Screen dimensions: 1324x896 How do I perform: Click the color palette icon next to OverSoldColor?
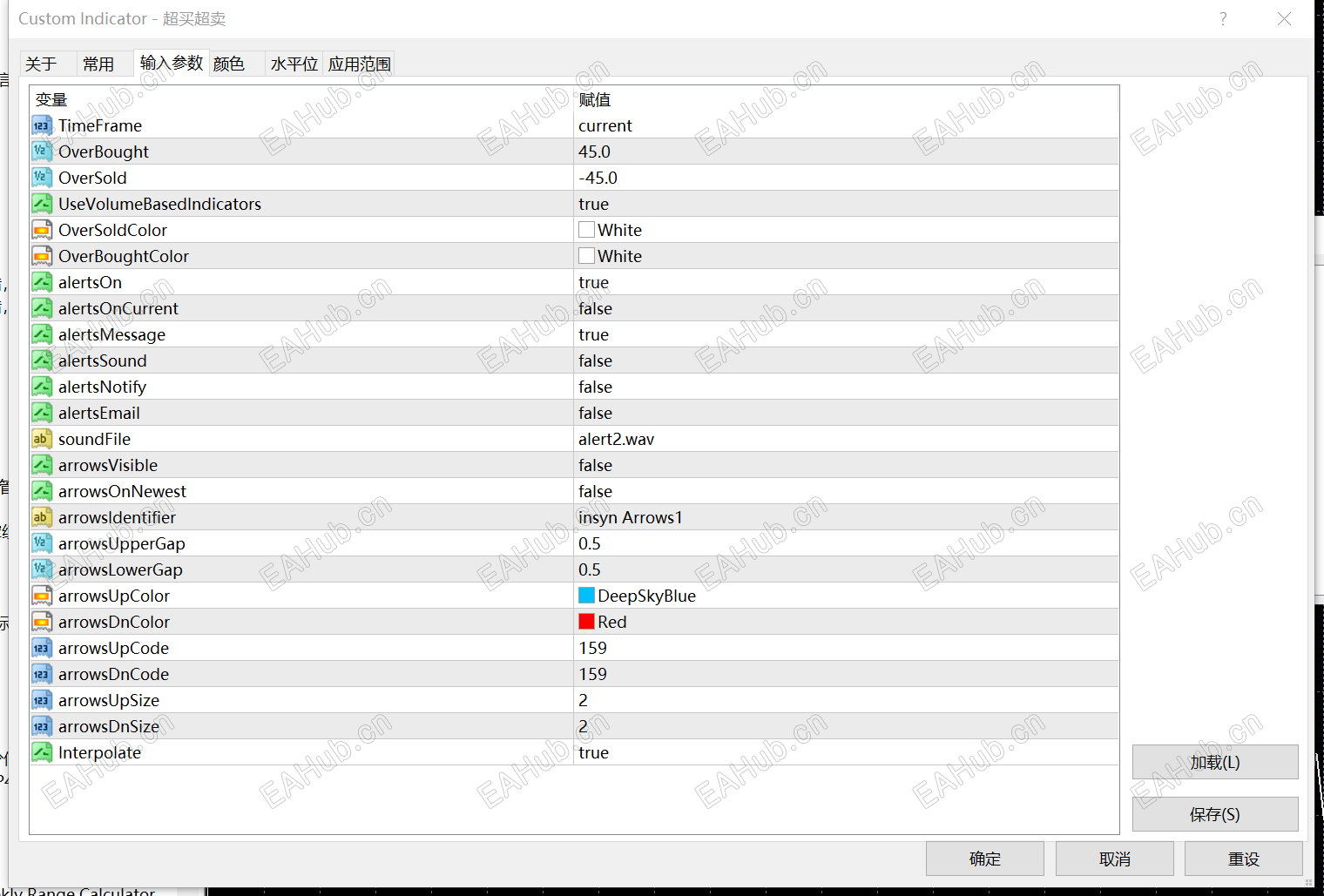tap(41, 229)
